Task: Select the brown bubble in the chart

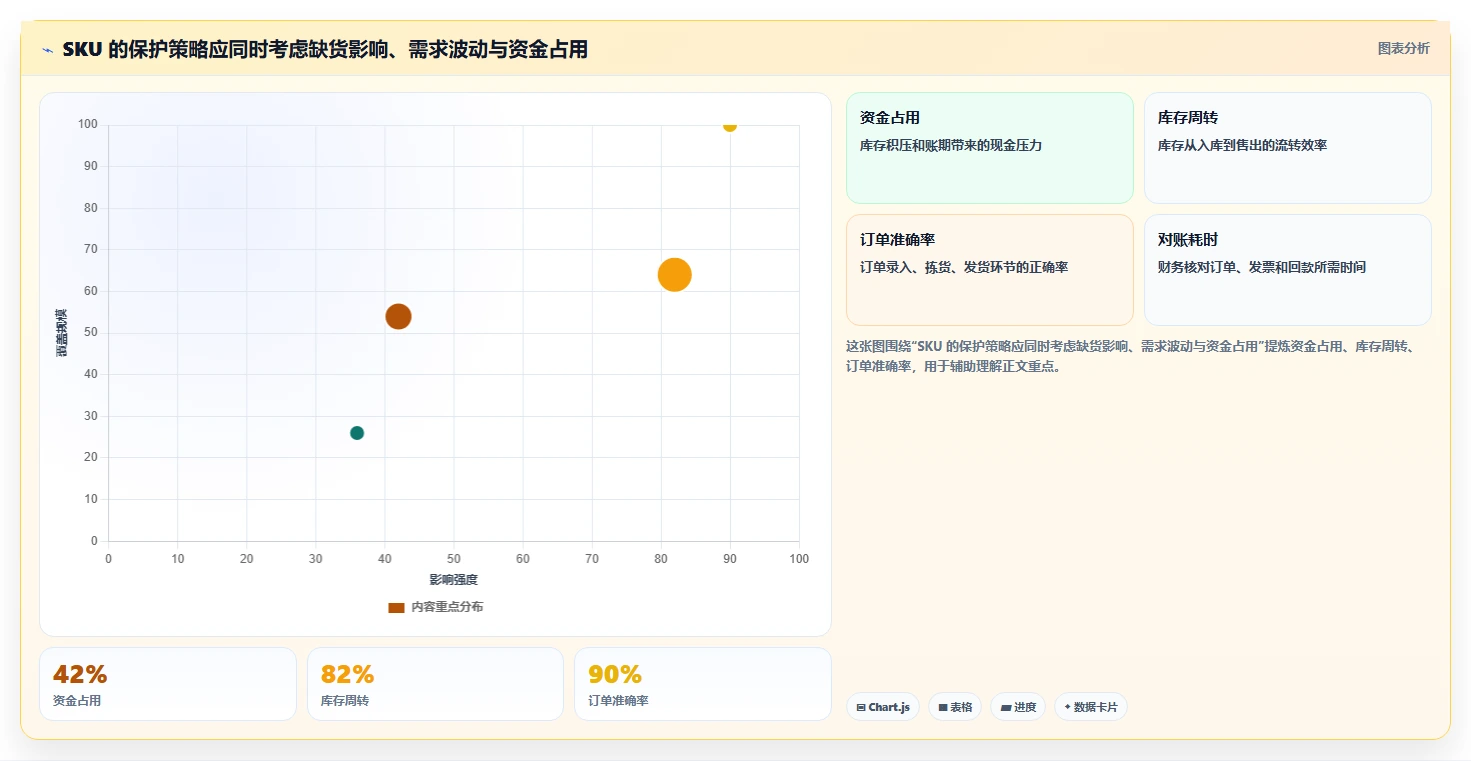Action: pyautogui.click(x=398, y=316)
